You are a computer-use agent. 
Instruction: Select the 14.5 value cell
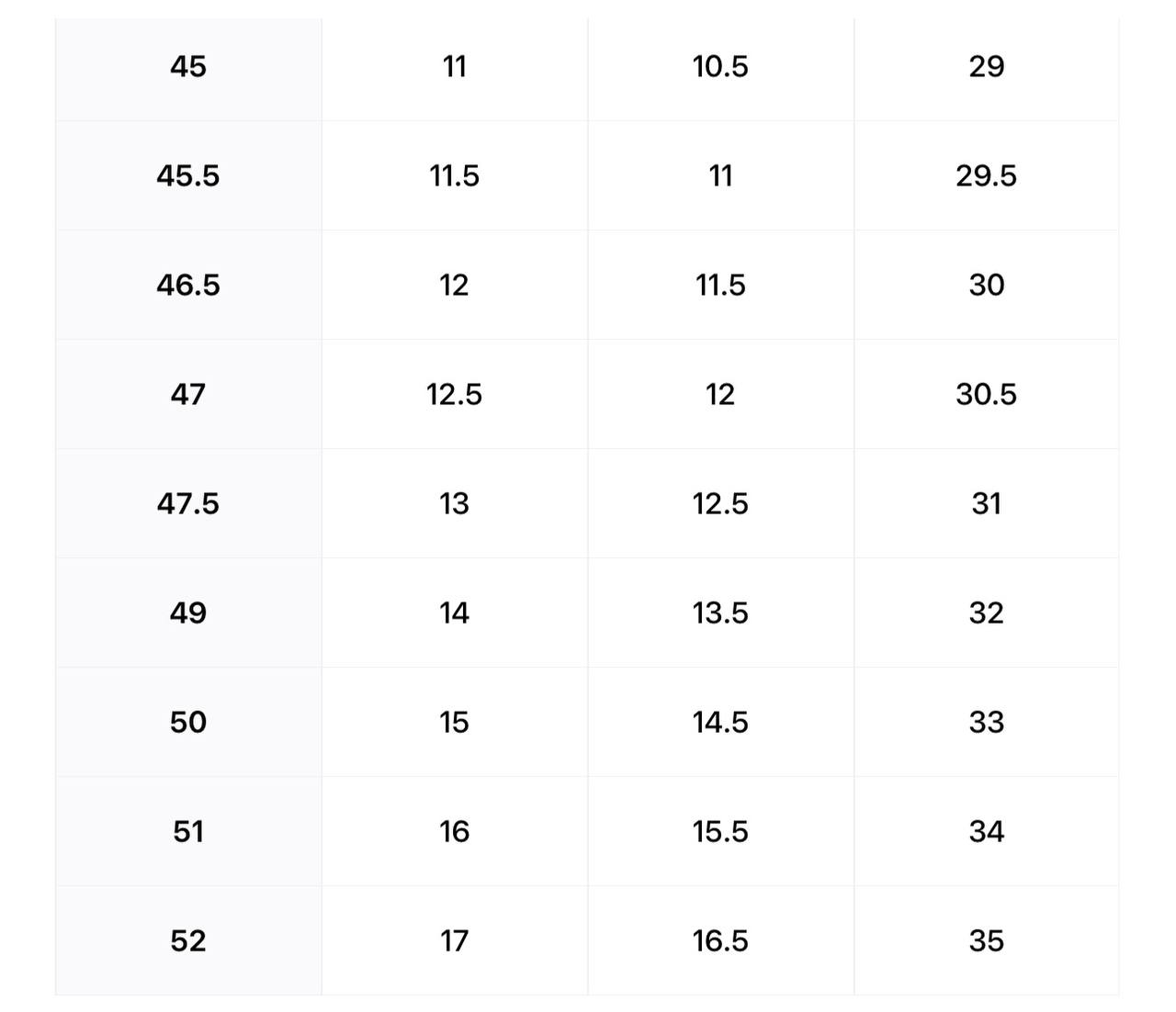[720, 722]
